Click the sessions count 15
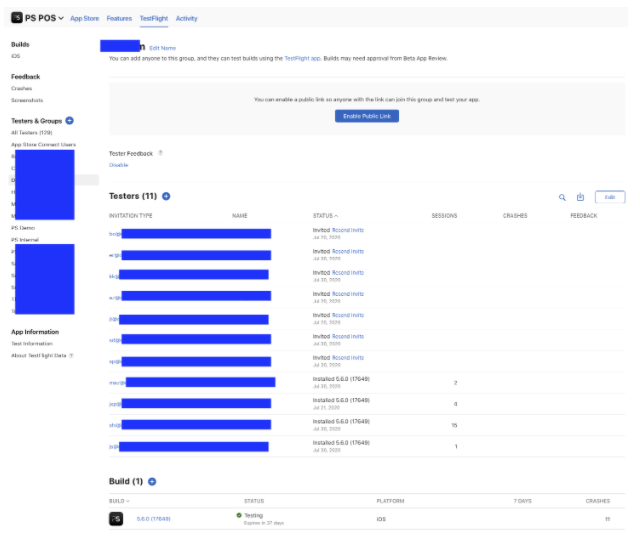This screenshot has width=640, height=543. [x=454, y=425]
